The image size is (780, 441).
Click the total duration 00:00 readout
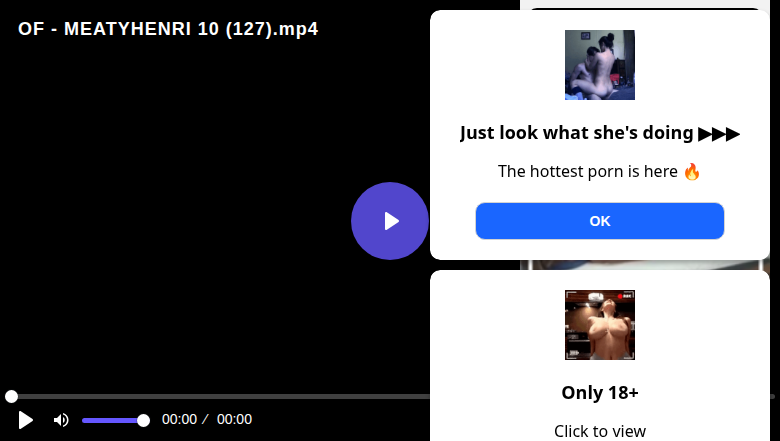[234, 420]
